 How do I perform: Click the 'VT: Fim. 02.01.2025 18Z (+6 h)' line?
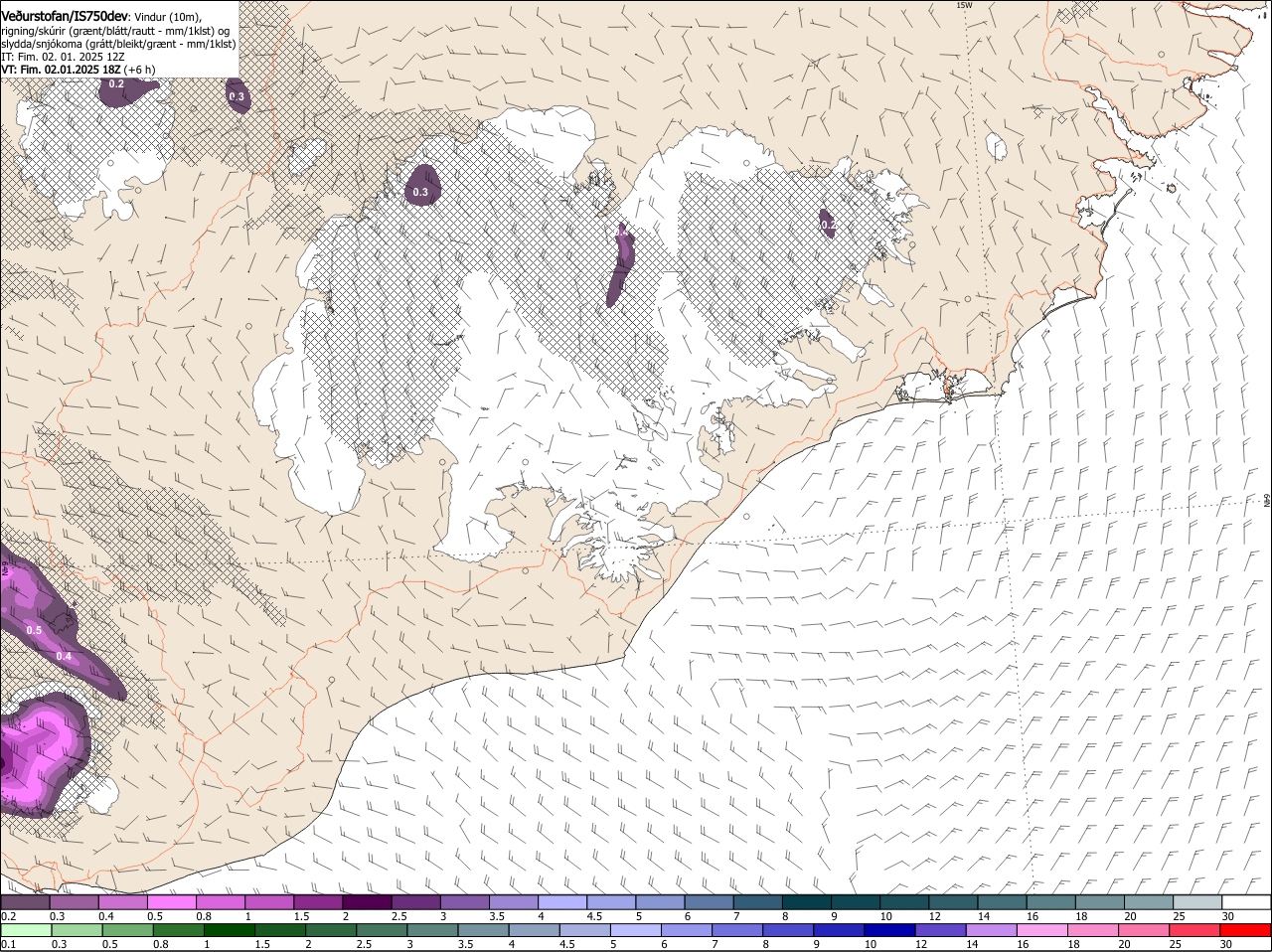[78, 70]
